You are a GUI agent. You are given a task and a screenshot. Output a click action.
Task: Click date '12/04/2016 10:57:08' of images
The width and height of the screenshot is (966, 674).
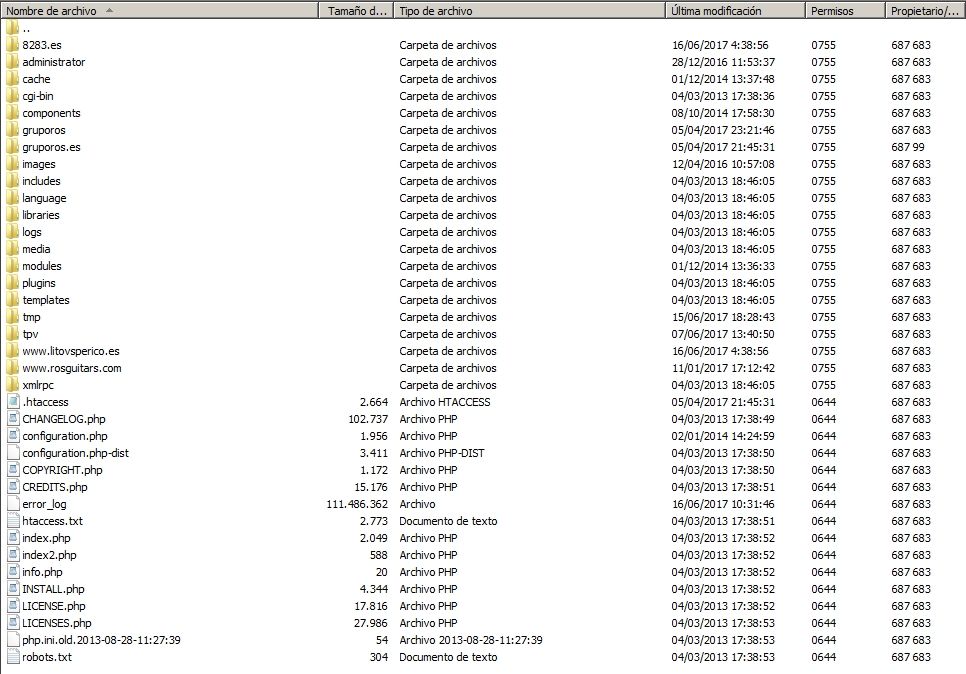coord(723,164)
